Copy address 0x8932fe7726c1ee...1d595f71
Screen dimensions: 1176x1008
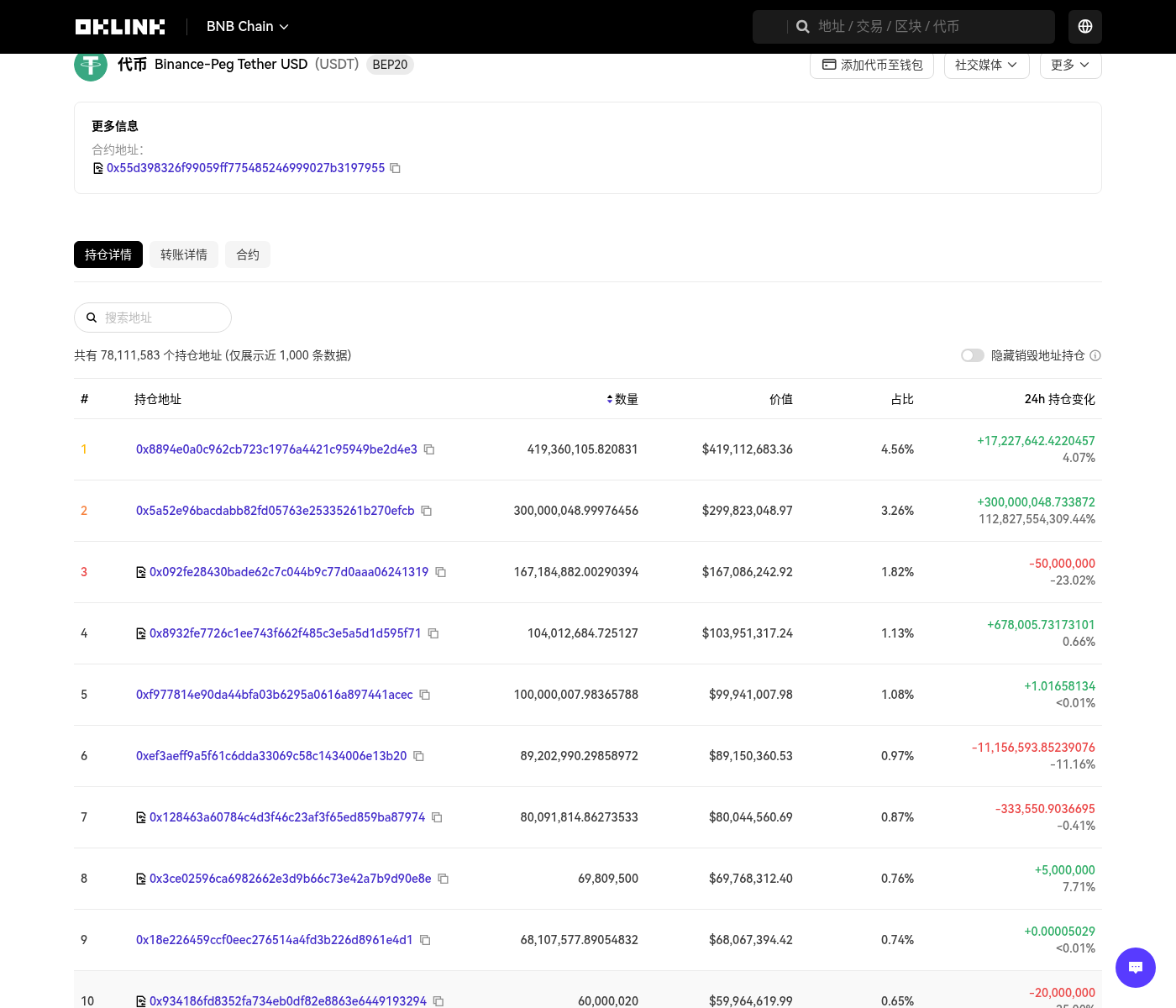[x=433, y=633]
